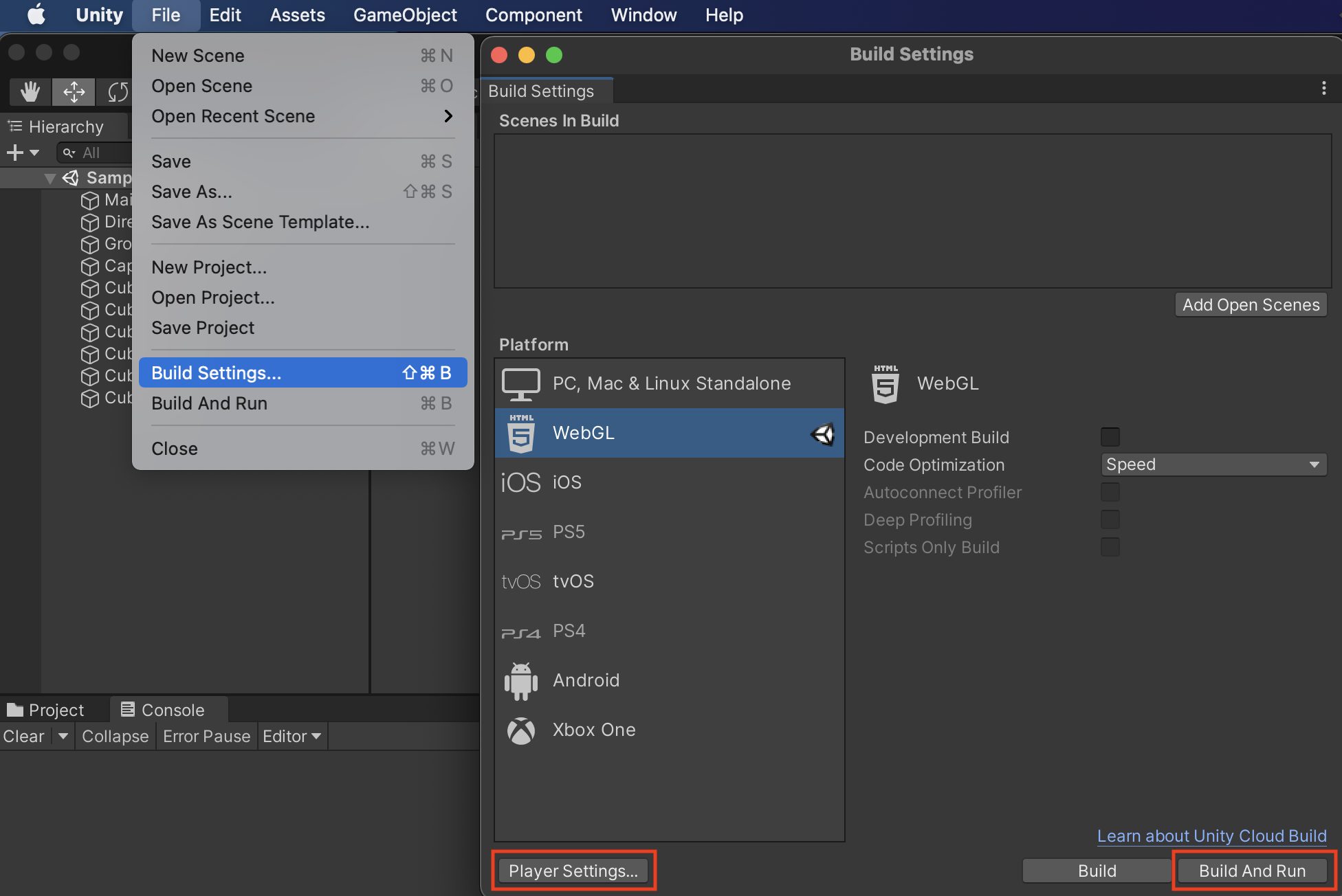Image resolution: width=1342 pixels, height=896 pixels.
Task: Click the plus icon to create a GameObject
Action: click(x=15, y=153)
